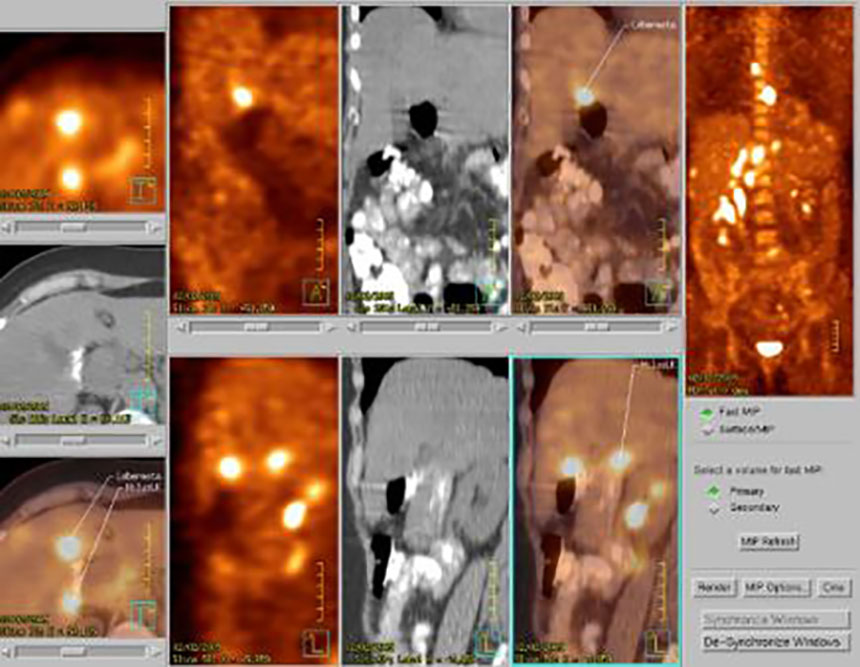Click the axial PET slice slider thumb
The width and height of the screenshot is (860, 667).
(x=73, y=227)
